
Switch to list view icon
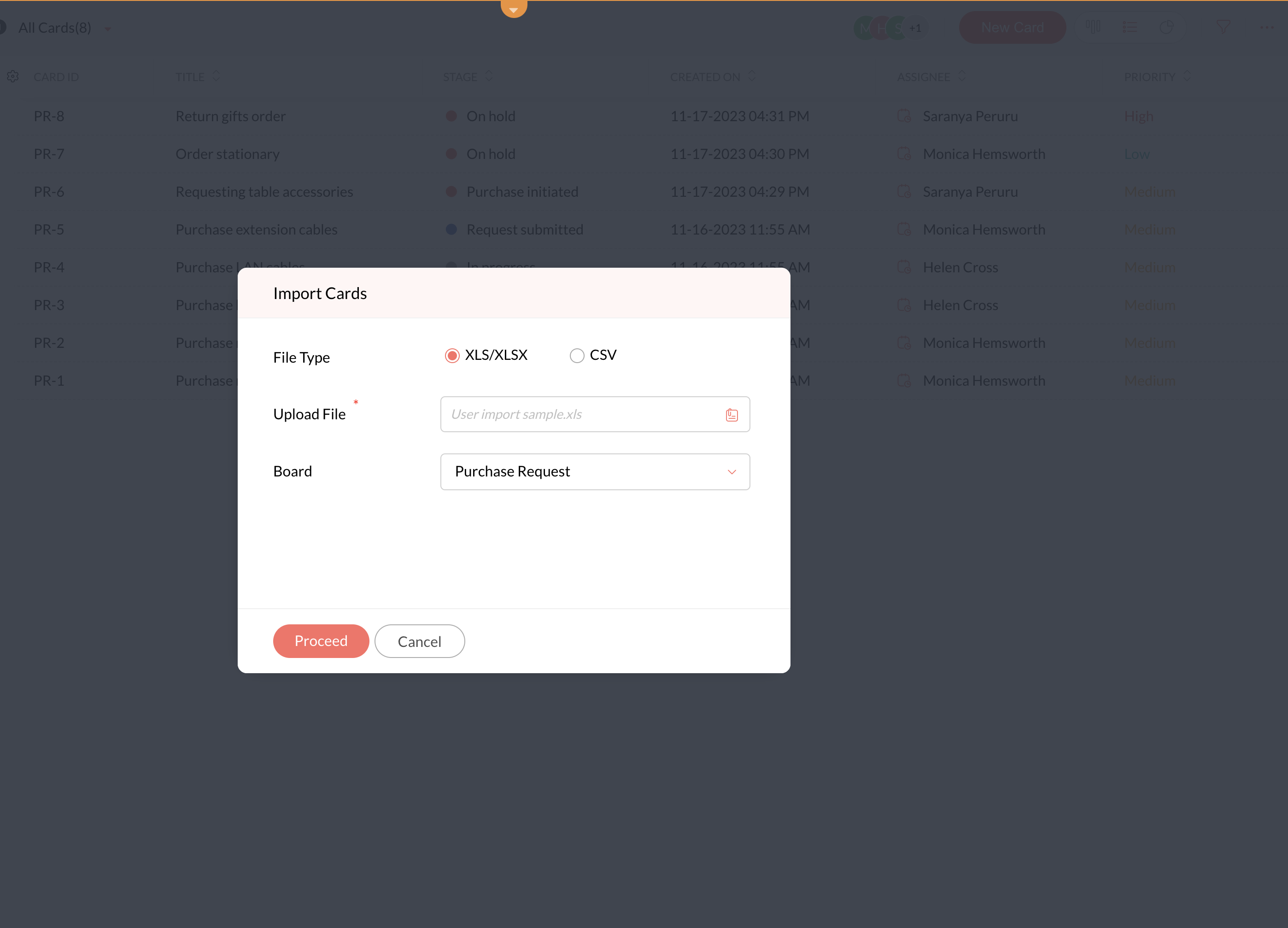(1130, 27)
